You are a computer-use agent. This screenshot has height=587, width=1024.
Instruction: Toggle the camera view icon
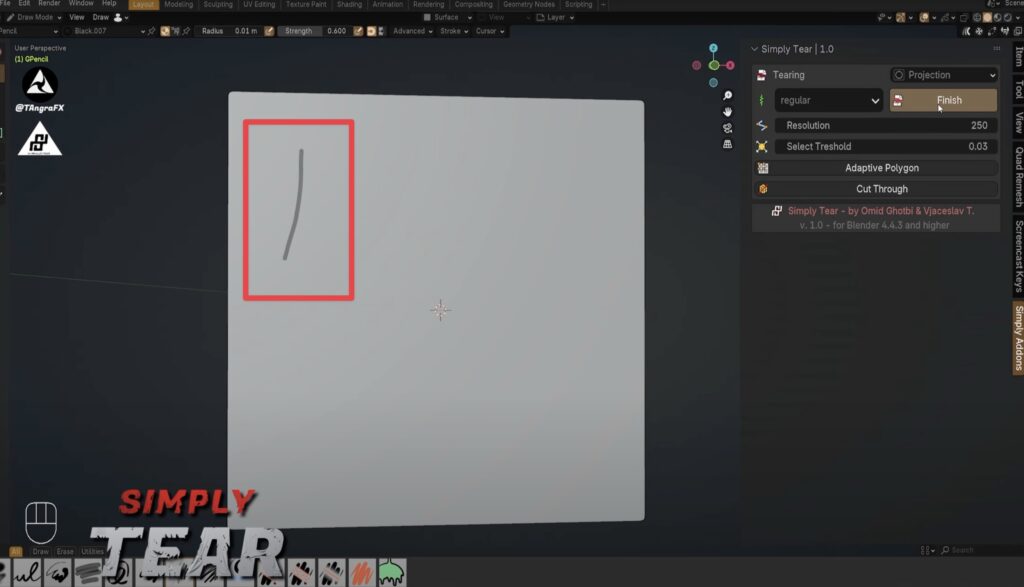(x=728, y=128)
